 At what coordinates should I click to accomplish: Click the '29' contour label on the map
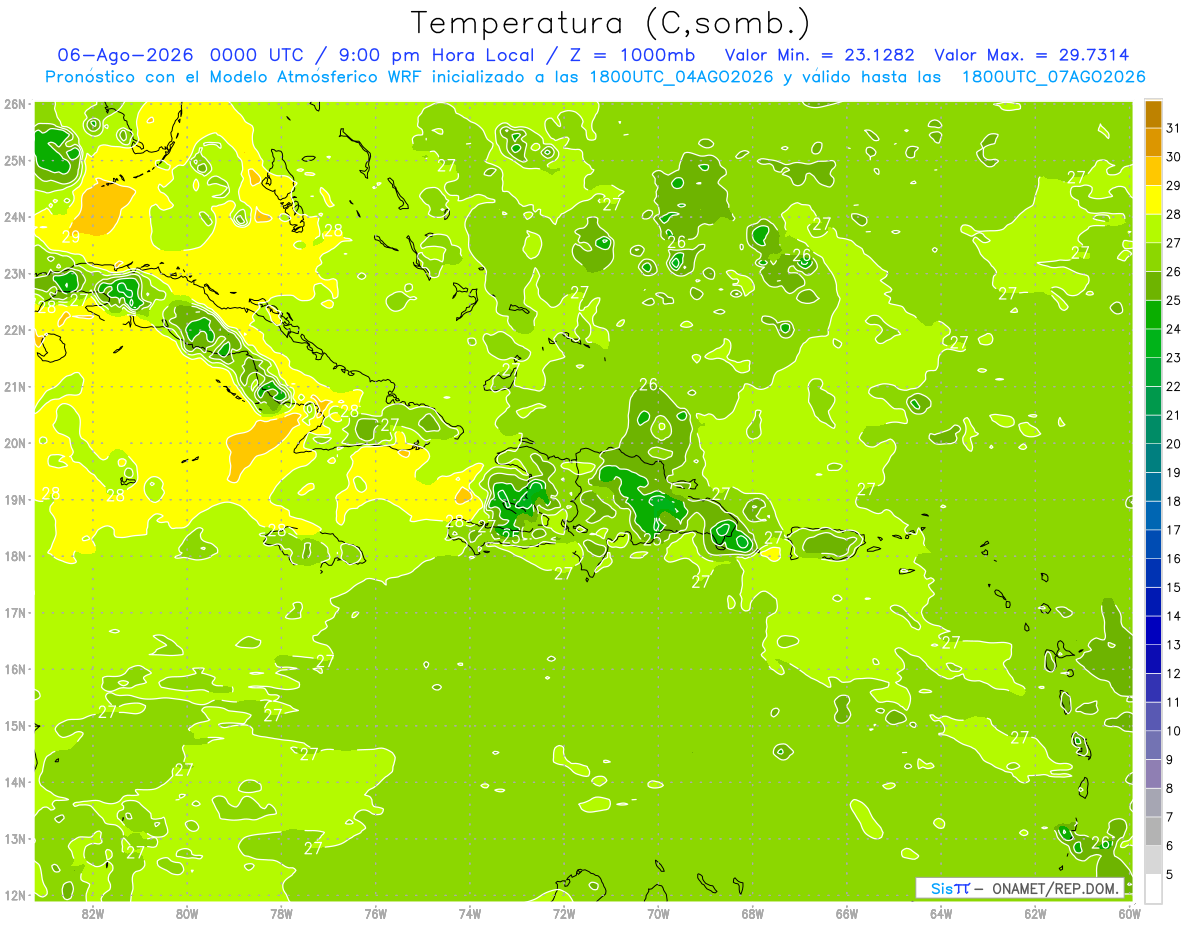[x=71, y=237]
